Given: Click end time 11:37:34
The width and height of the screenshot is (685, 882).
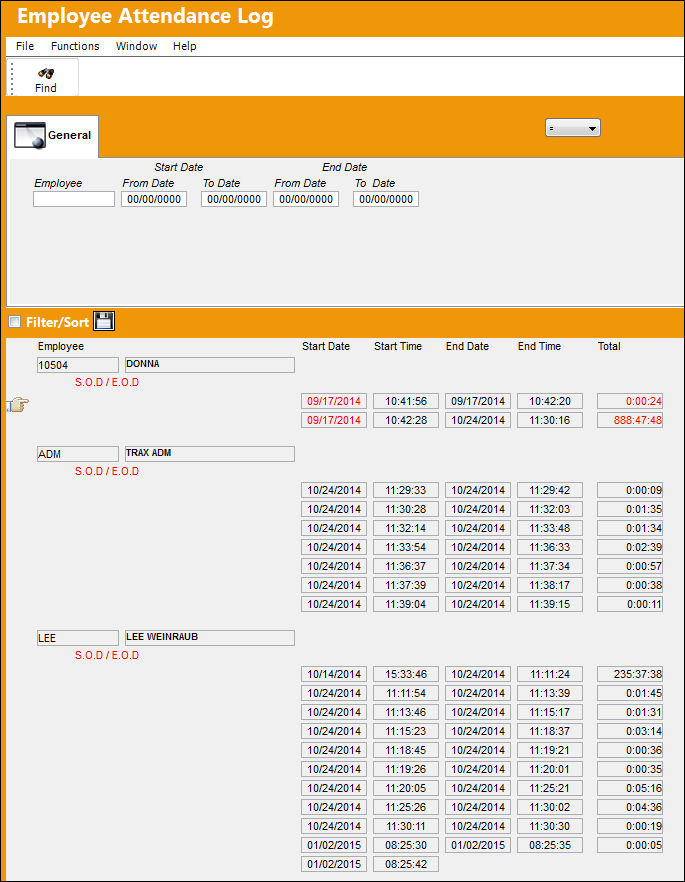Looking at the screenshot, I should [550, 566].
